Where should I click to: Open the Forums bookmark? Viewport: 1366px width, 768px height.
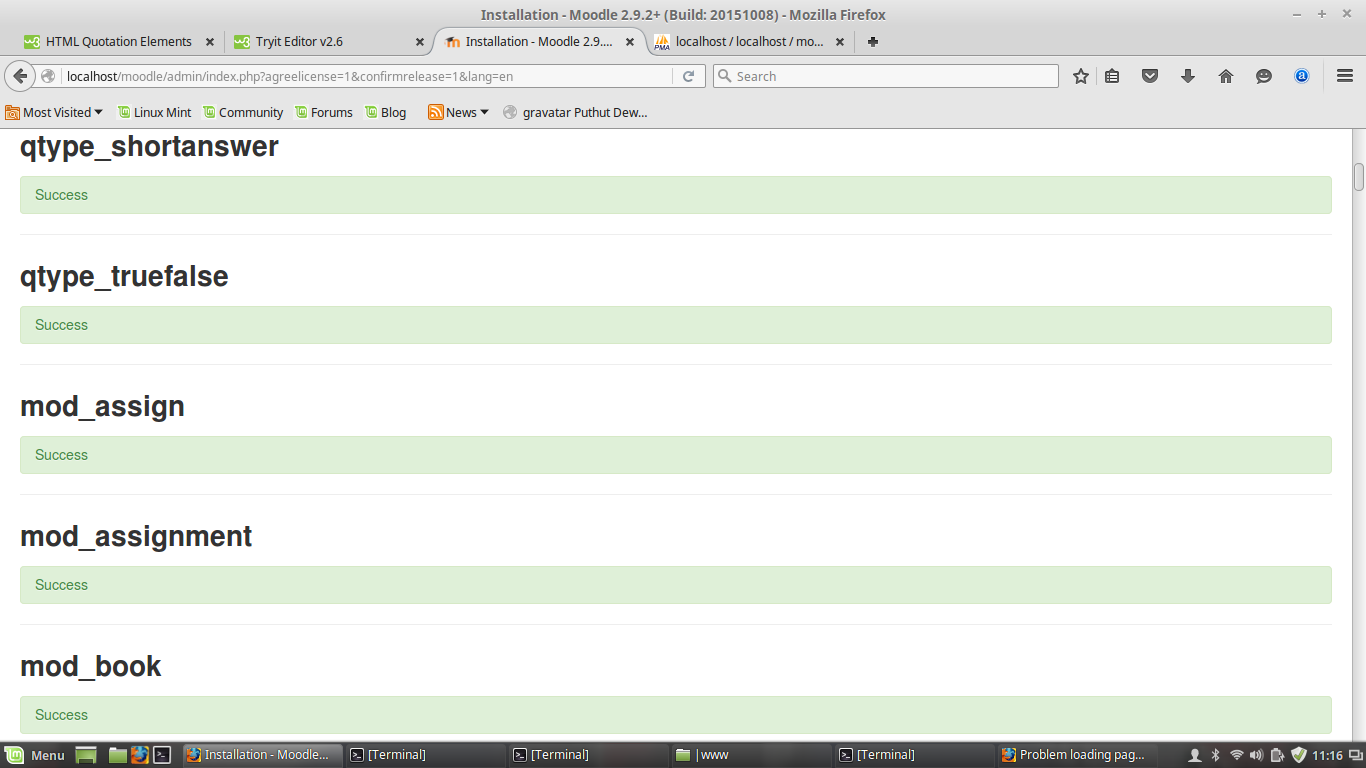323,112
